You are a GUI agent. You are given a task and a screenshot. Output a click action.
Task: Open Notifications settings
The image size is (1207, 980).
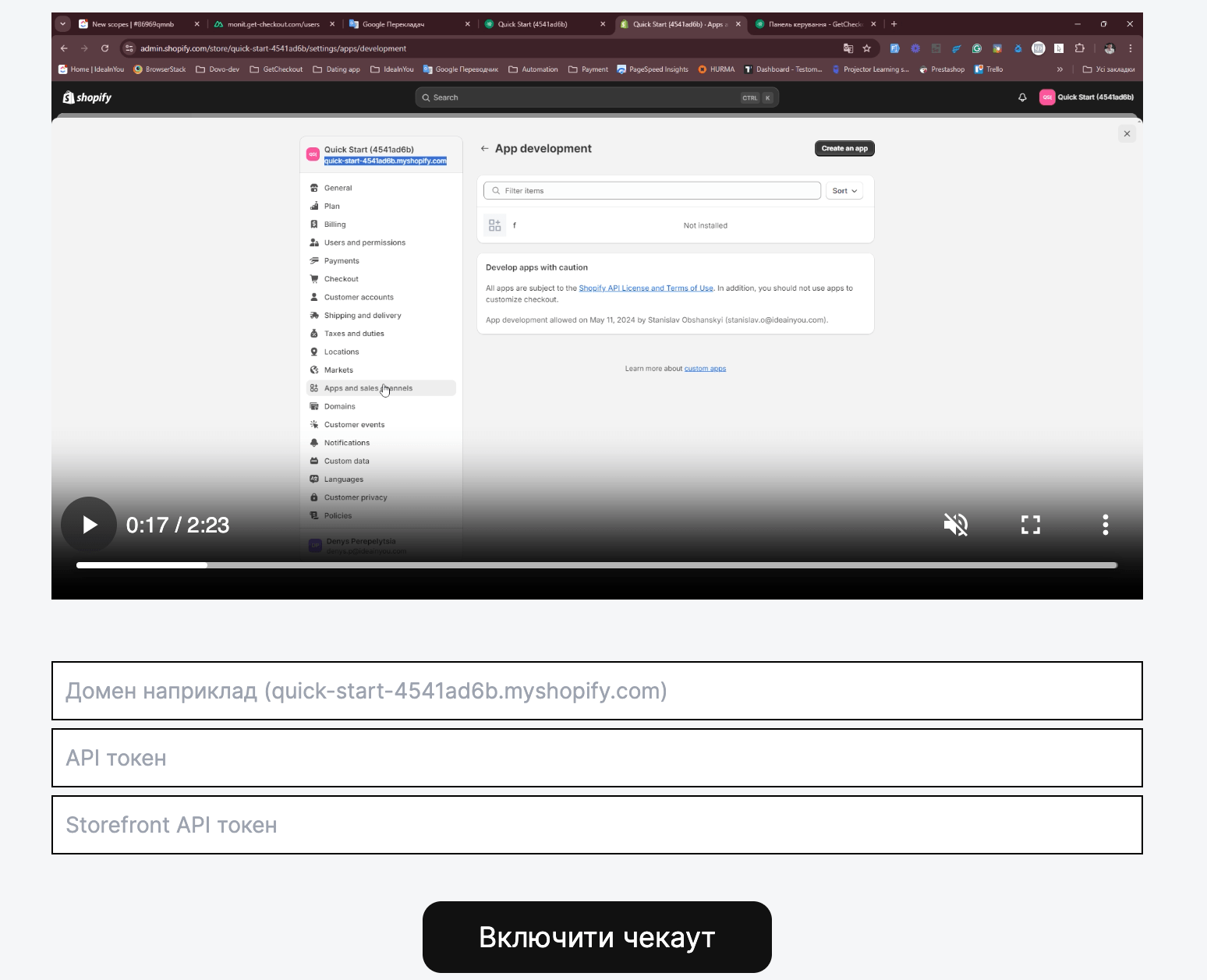(381, 443)
